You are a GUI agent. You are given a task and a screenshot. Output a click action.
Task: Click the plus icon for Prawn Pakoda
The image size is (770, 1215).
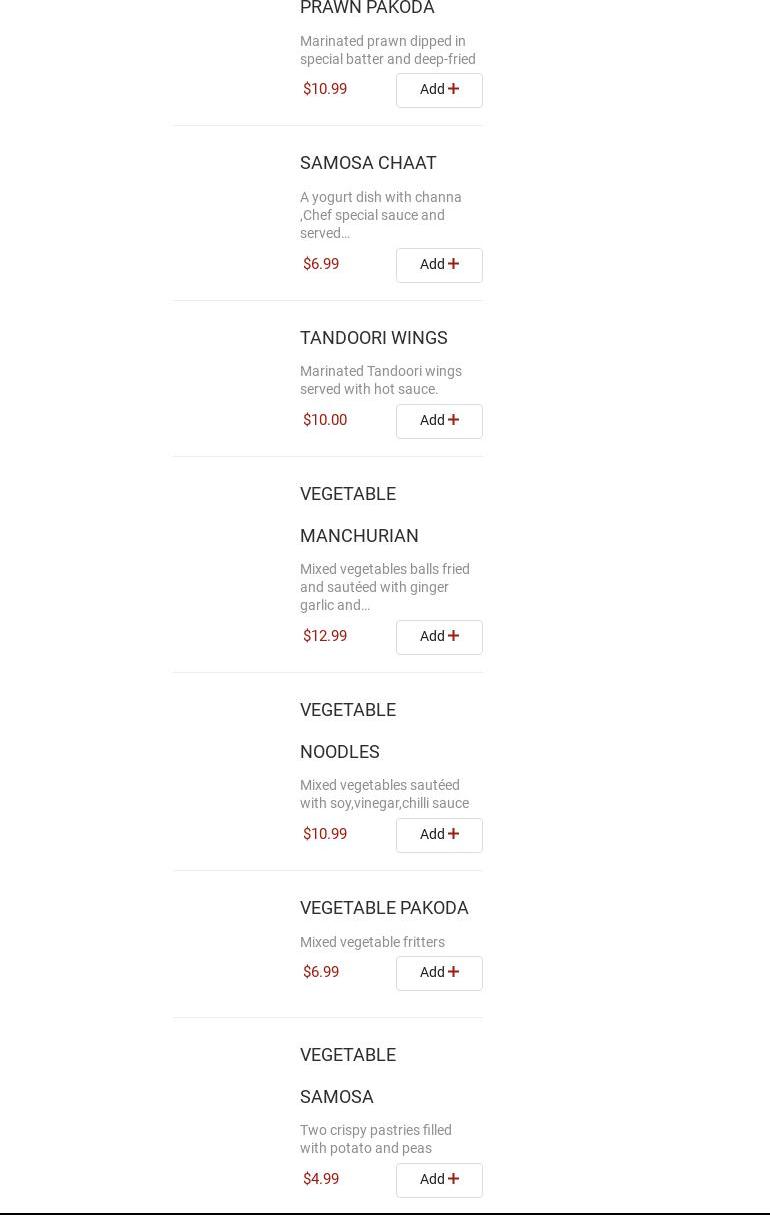[454, 89]
